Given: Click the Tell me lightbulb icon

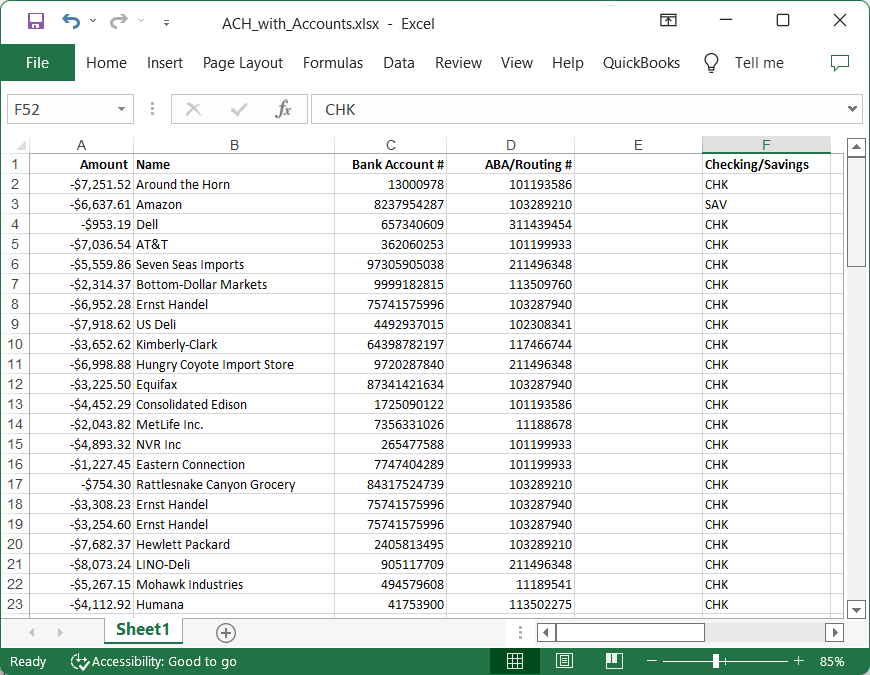Looking at the screenshot, I should pyautogui.click(x=711, y=63).
